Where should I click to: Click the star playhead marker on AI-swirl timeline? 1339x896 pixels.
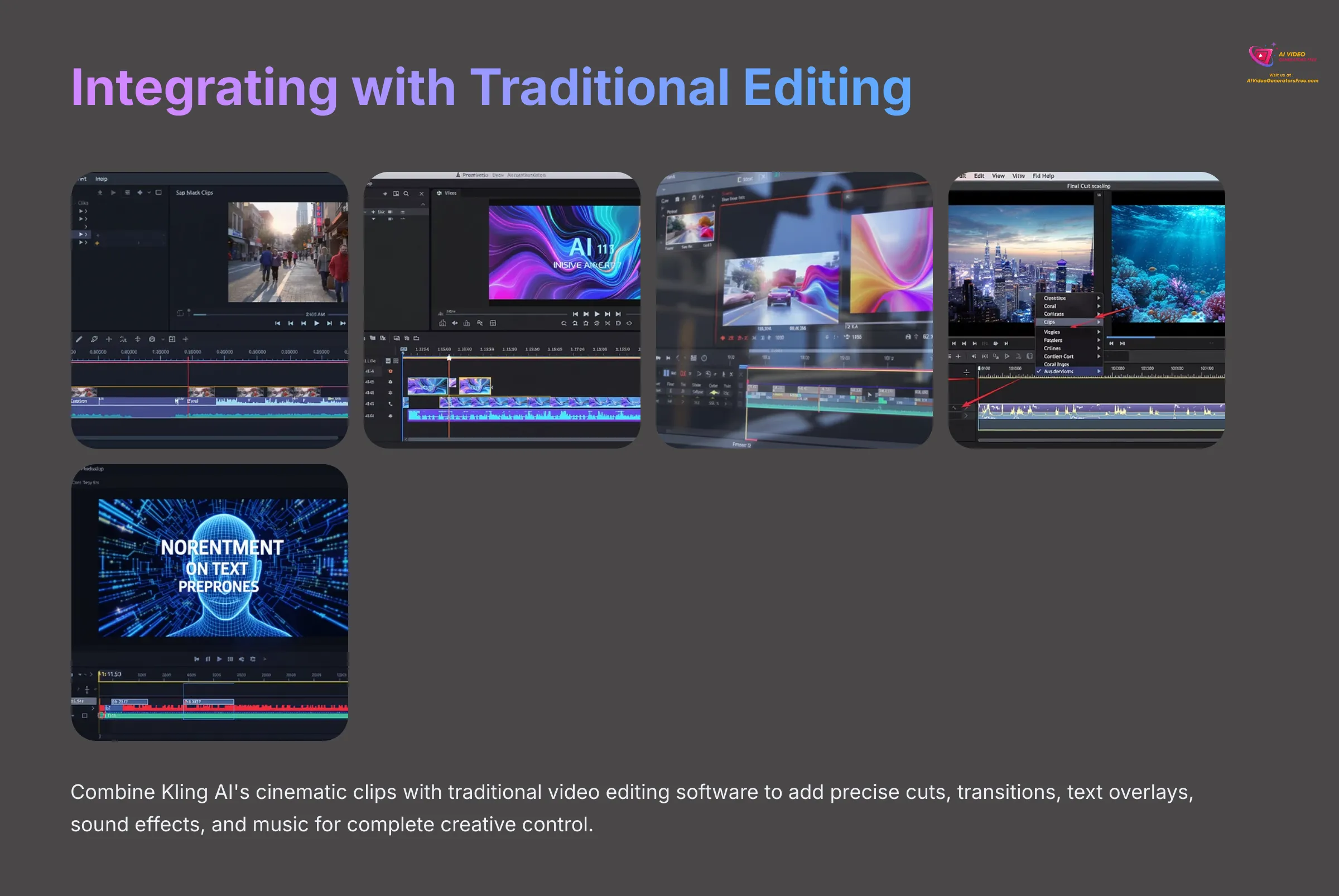[449, 358]
